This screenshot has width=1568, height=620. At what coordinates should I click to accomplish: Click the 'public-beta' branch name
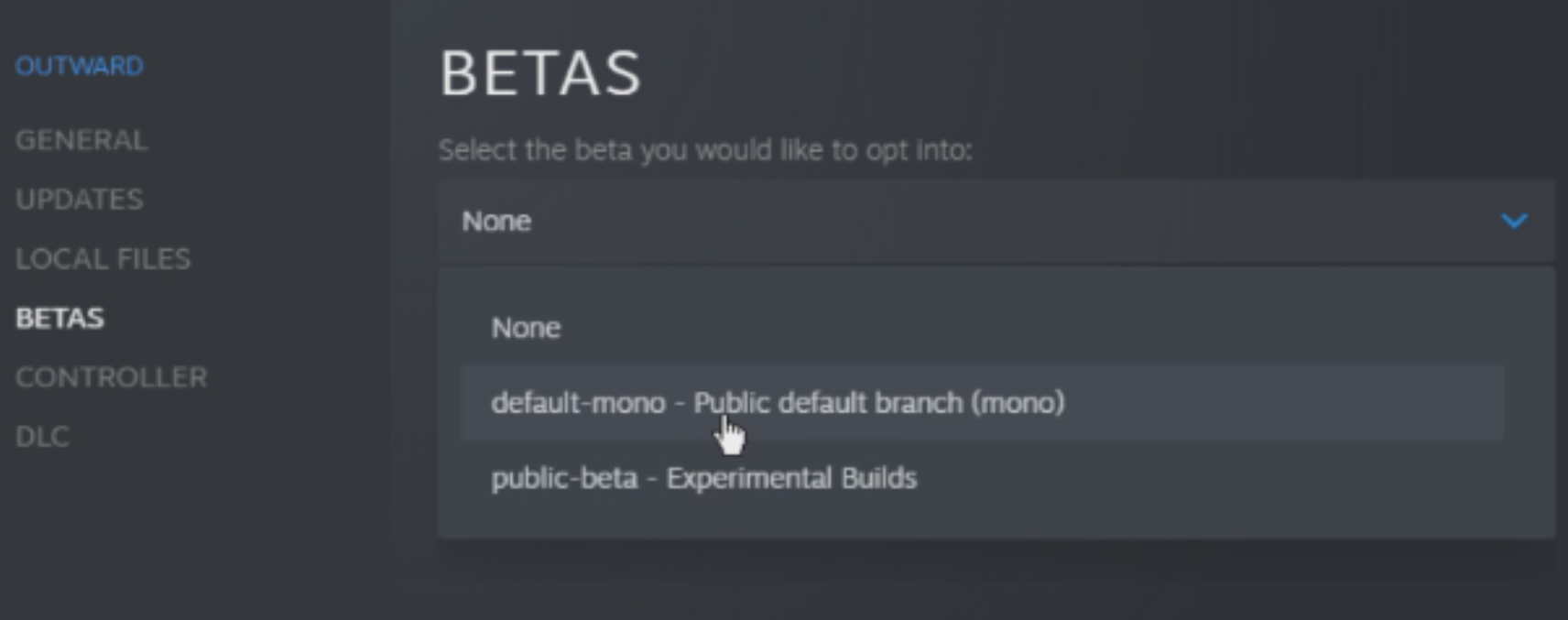point(564,478)
